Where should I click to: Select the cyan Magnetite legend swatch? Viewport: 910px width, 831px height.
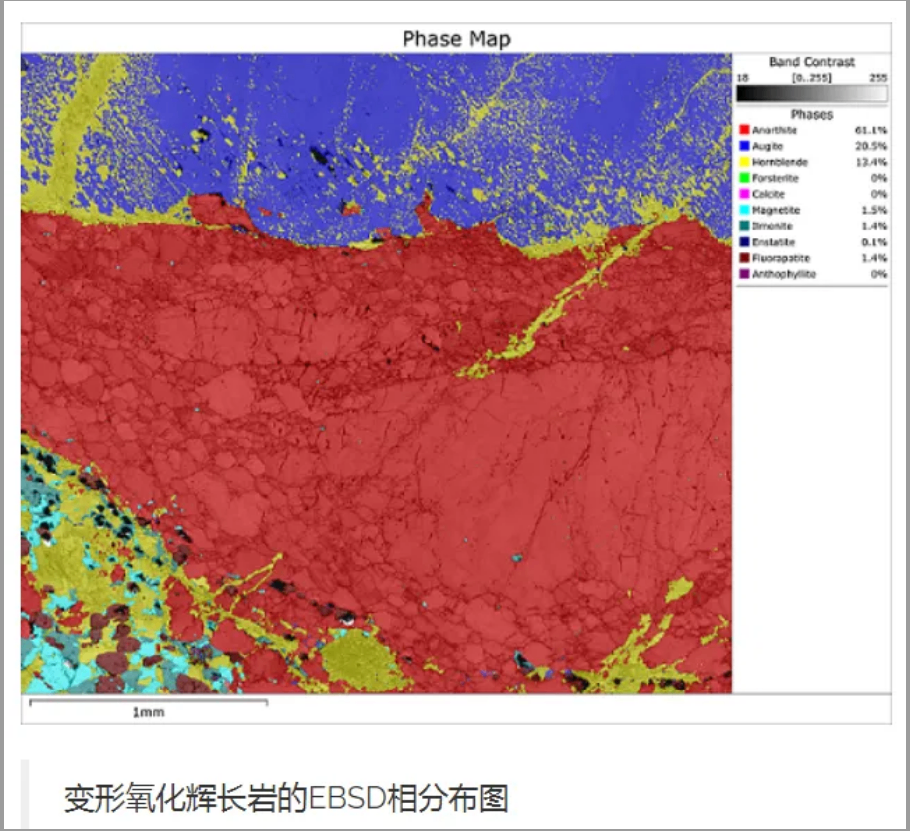point(744,210)
